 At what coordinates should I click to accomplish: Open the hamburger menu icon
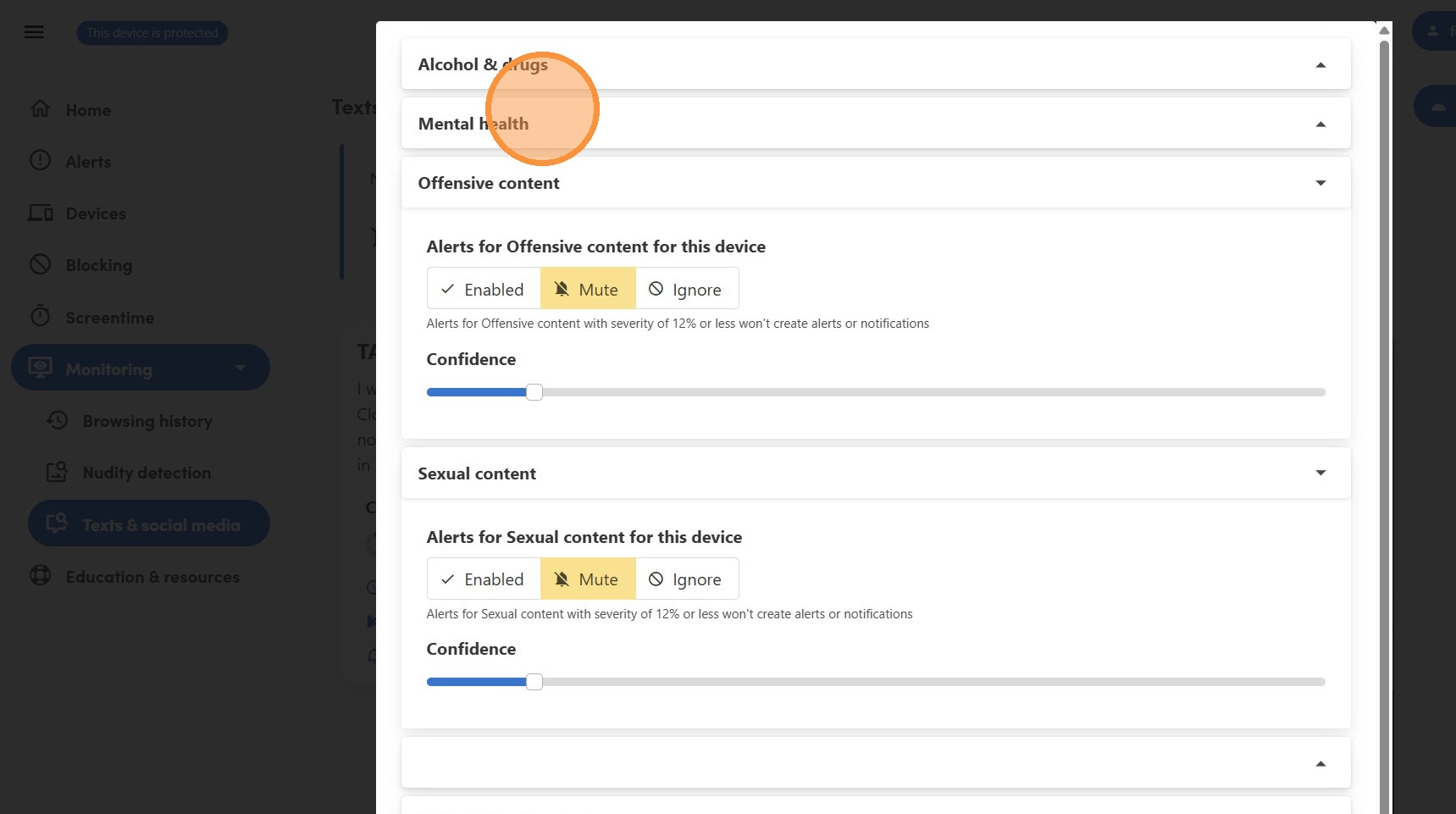point(34,32)
